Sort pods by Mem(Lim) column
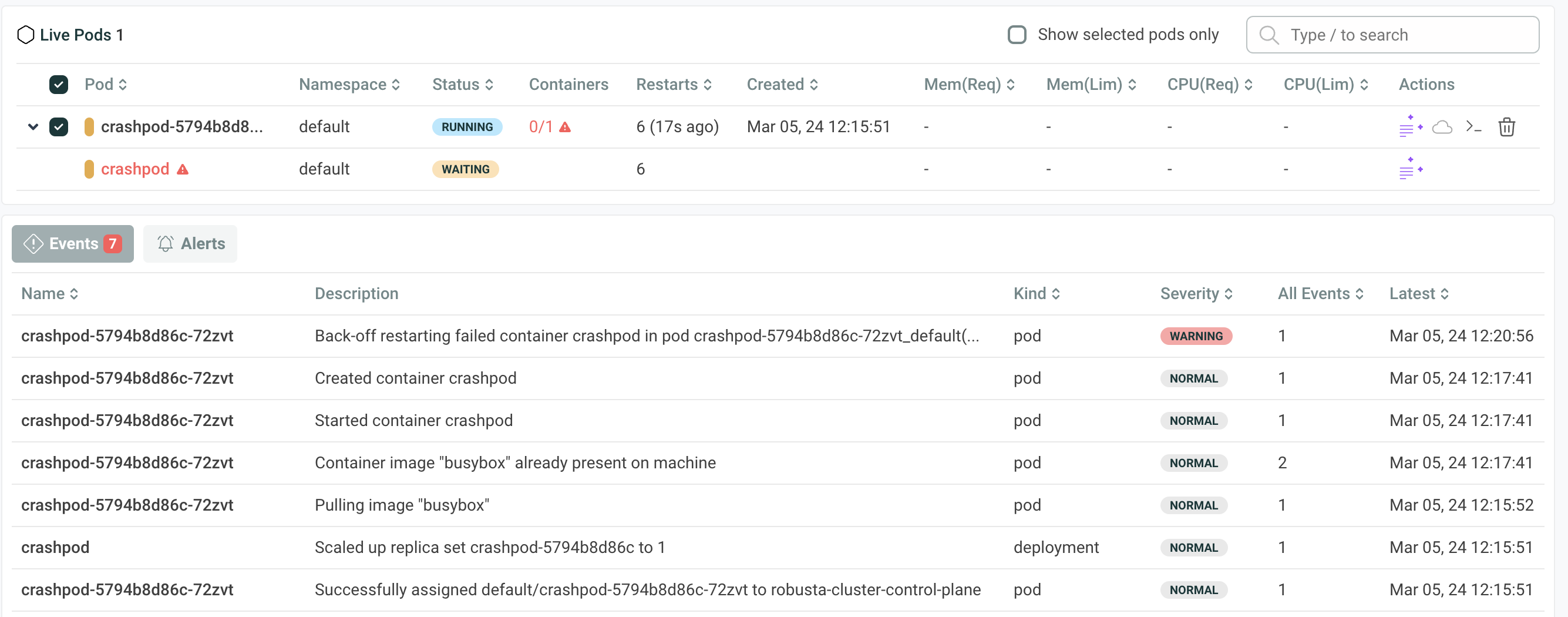 (1091, 84)
